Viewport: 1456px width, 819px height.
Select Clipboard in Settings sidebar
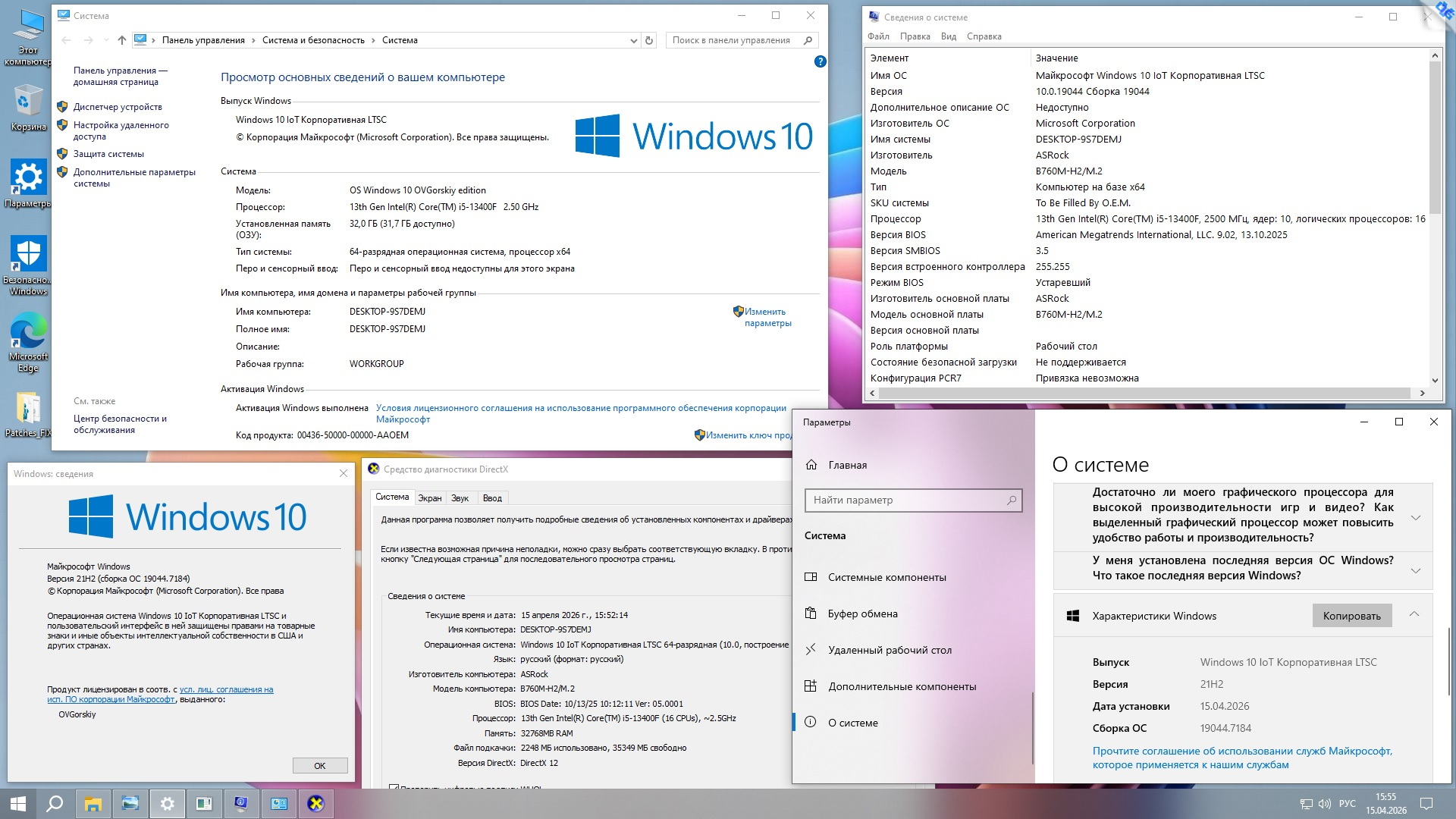point(862,613)
